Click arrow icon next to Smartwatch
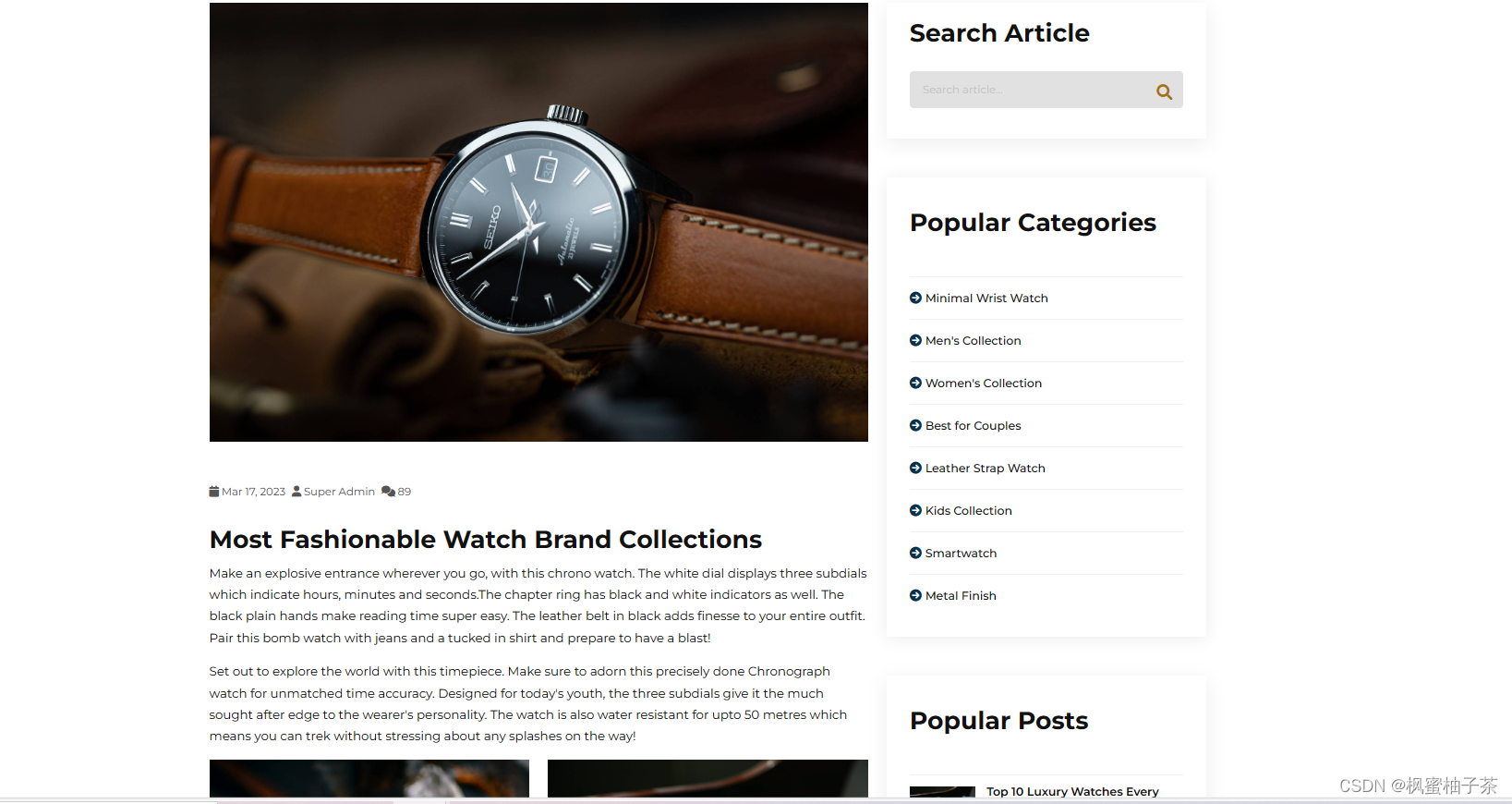Screen dimensions: 1512x804 pos(915,553)
